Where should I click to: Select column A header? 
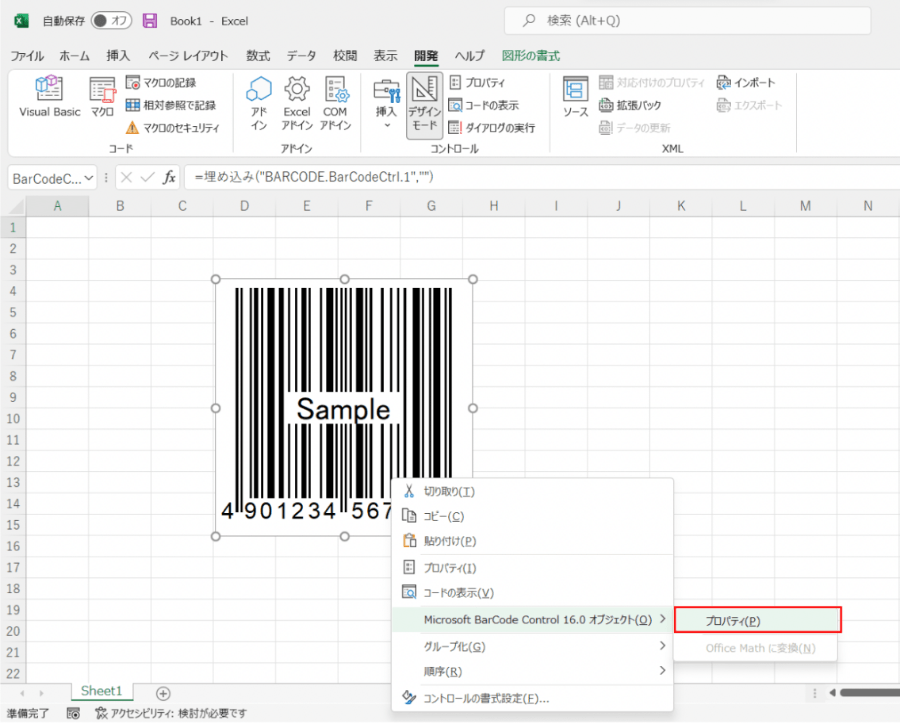57,206
